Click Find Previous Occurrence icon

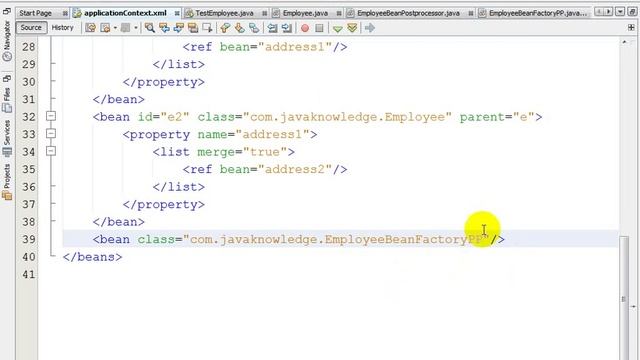[x=164, y=28]
